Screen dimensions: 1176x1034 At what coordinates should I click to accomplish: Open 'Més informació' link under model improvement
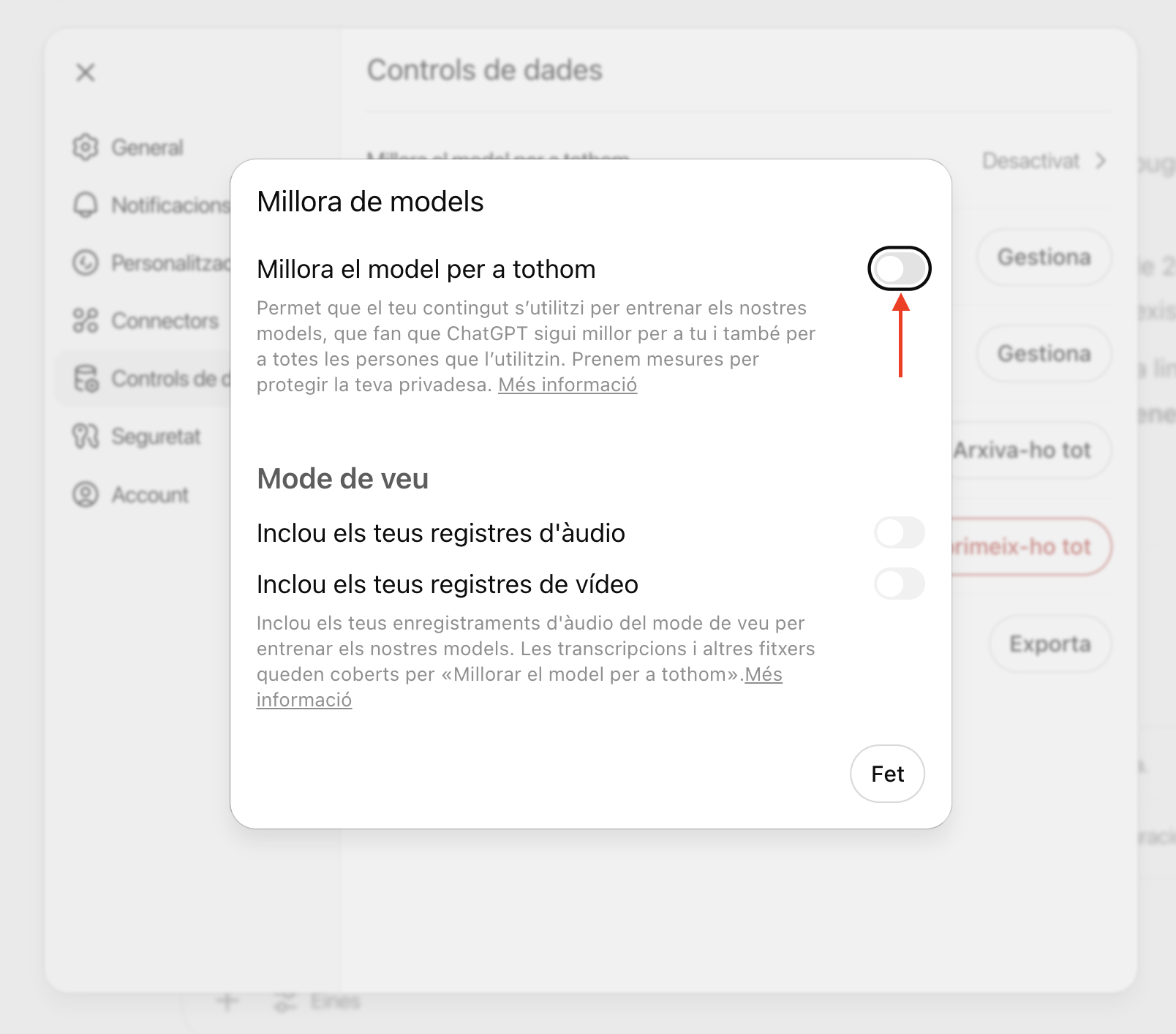click(568, 385)
